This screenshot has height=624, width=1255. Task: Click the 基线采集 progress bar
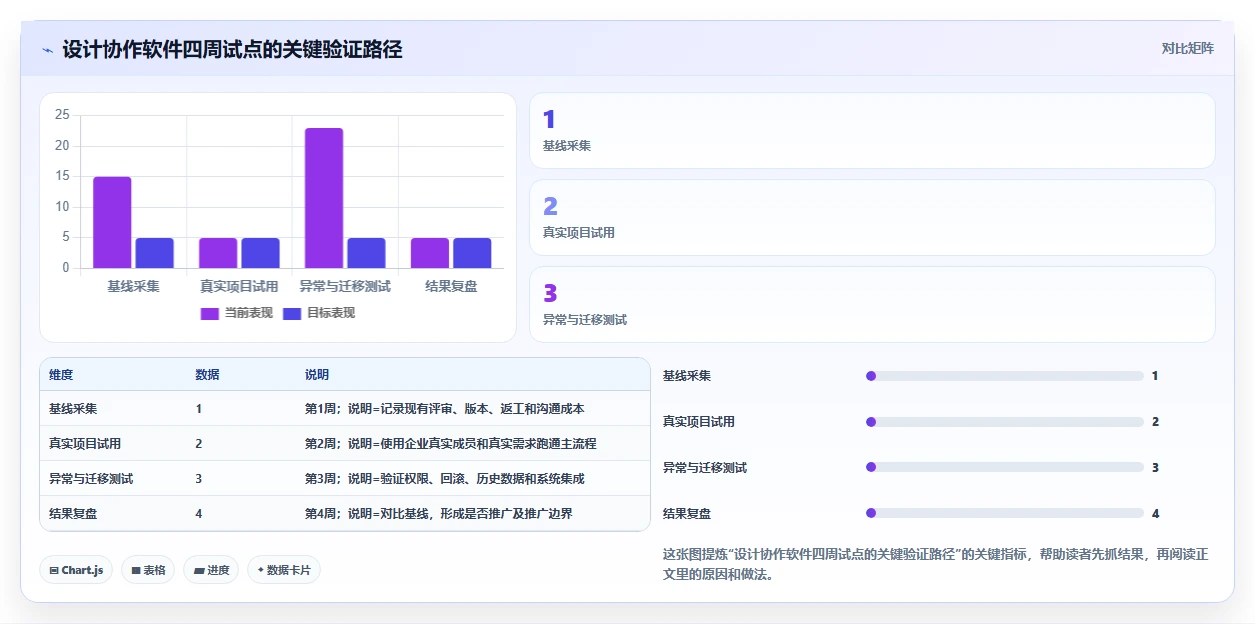(x=1005, y=376)
